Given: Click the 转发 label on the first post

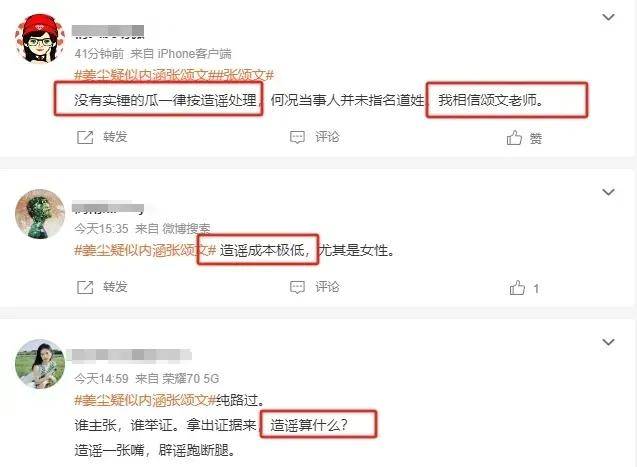Looking at the screenshot, I should pyautogui.click(x=115, y=137).
